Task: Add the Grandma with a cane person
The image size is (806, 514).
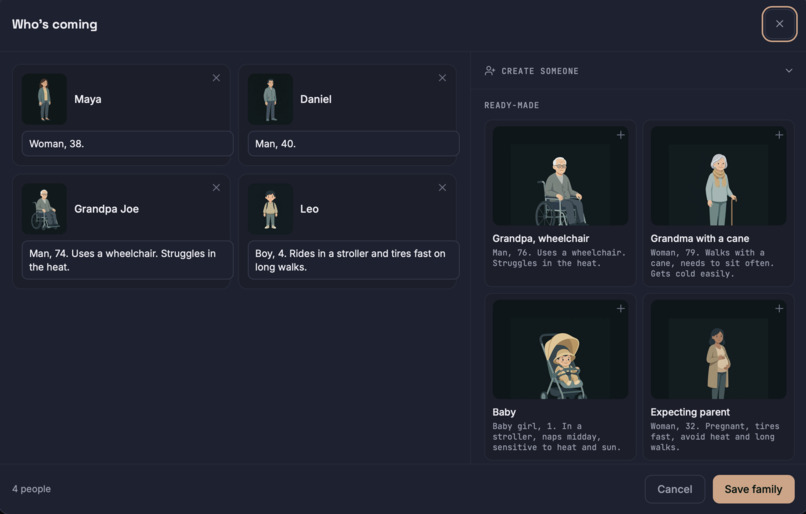Action: click(x=779, y=135)
